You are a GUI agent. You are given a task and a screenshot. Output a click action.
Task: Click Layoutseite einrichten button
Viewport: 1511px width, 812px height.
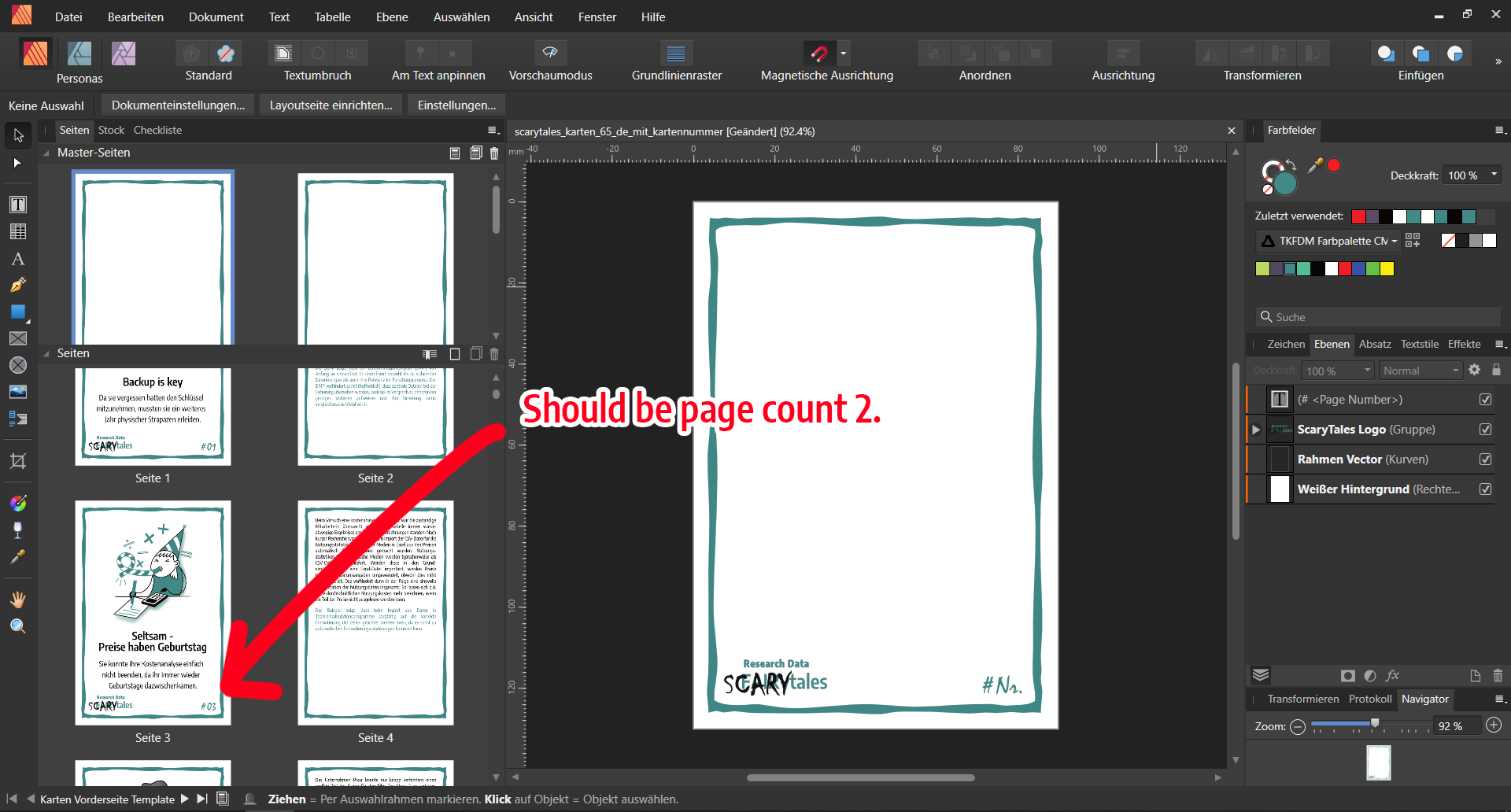(x=331, y=105)
